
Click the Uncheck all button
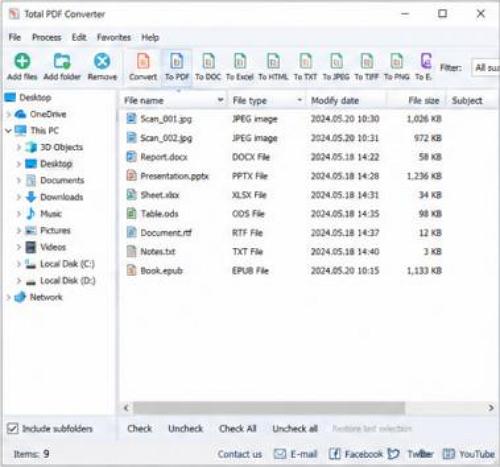tap(295, 428)
